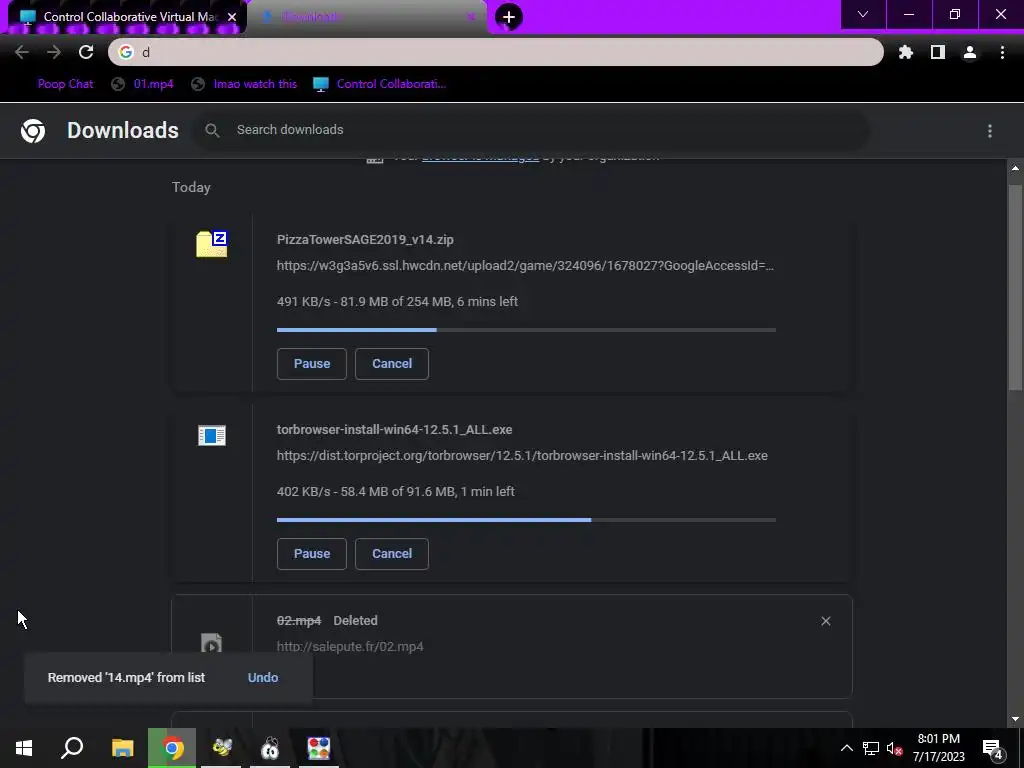Screen dimensions: 1024x768
Task: Click the browser back arrow
Action: click(22, 52)
